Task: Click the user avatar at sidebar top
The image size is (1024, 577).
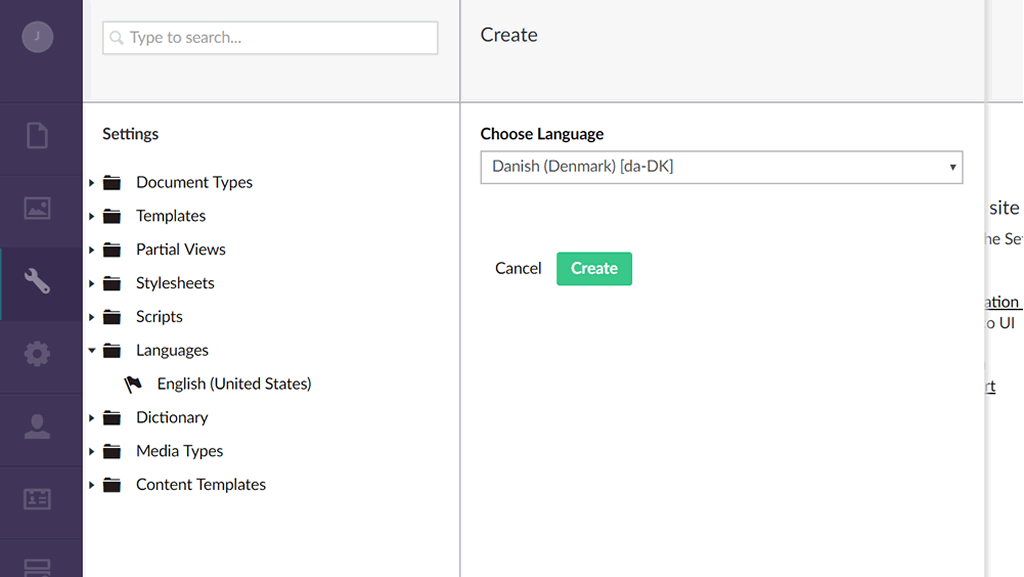Action: 37,37
